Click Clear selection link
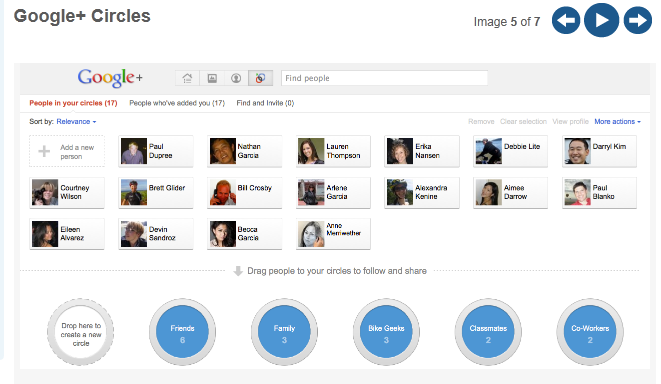 click(523, 121)
